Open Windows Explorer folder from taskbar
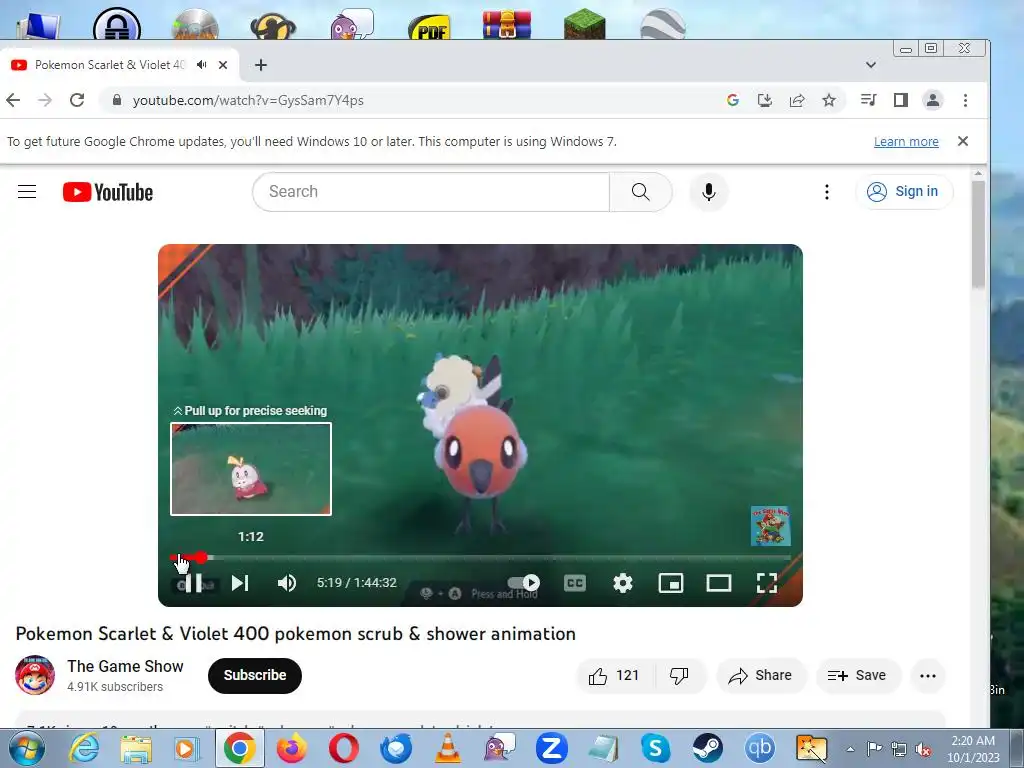1024x768 pixels. (136, 748)
